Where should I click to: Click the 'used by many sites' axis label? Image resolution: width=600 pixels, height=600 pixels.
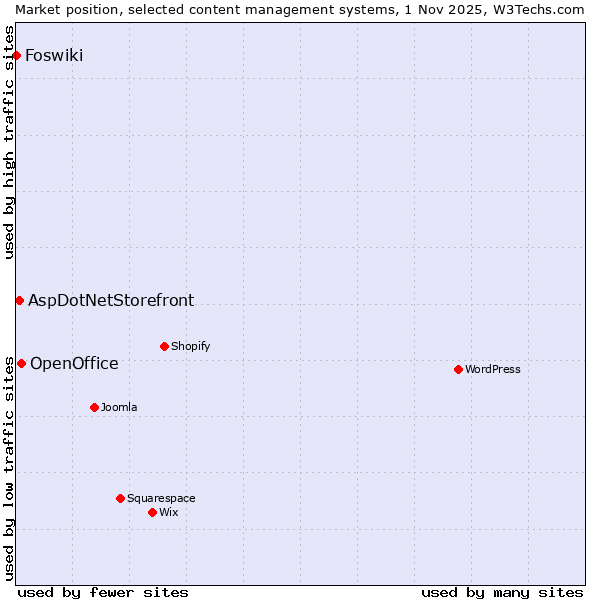pos(502,592)
